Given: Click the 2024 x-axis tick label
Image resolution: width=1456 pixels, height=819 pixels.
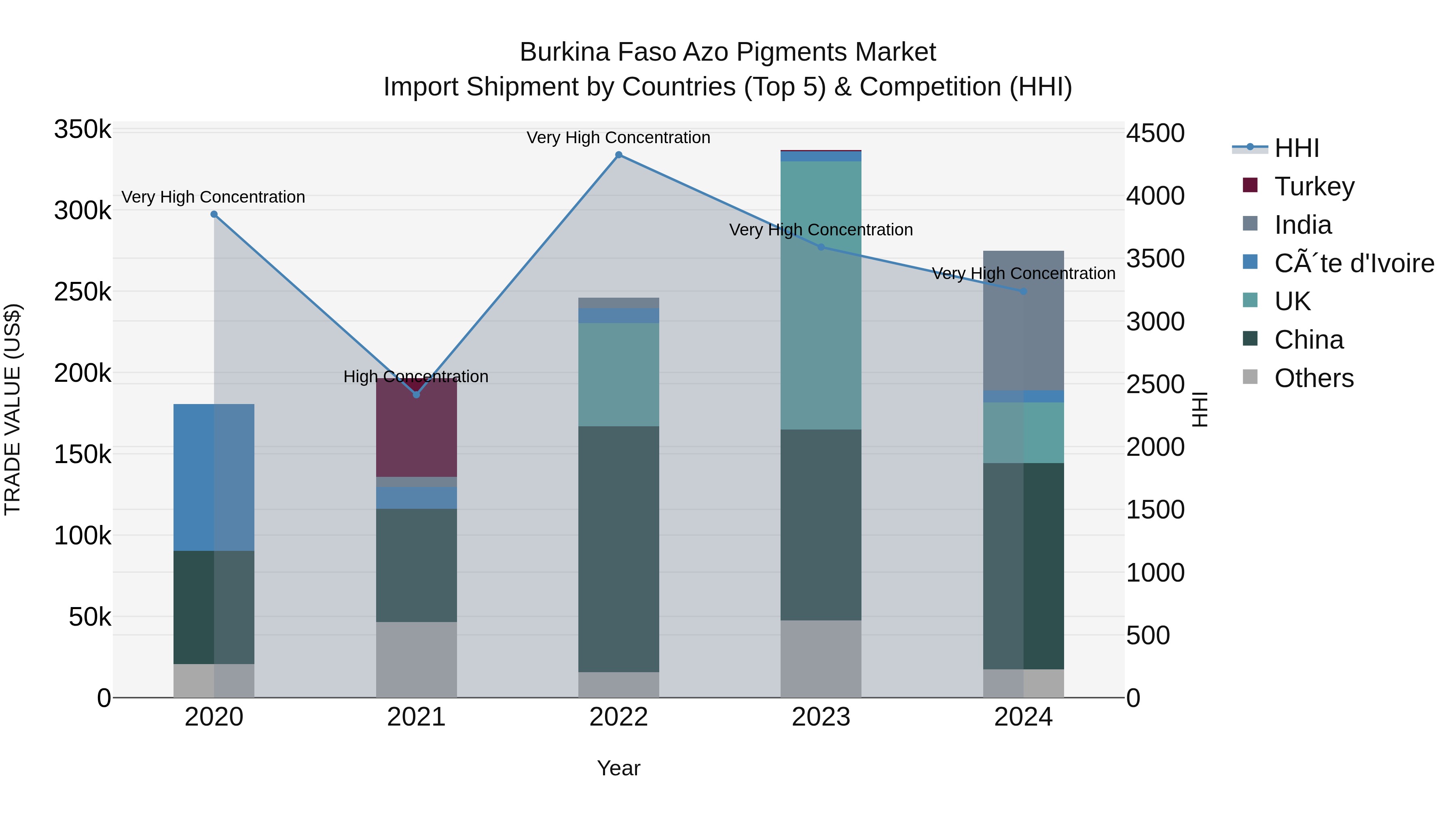Looking at the screenshot, I should [1024, 717].
